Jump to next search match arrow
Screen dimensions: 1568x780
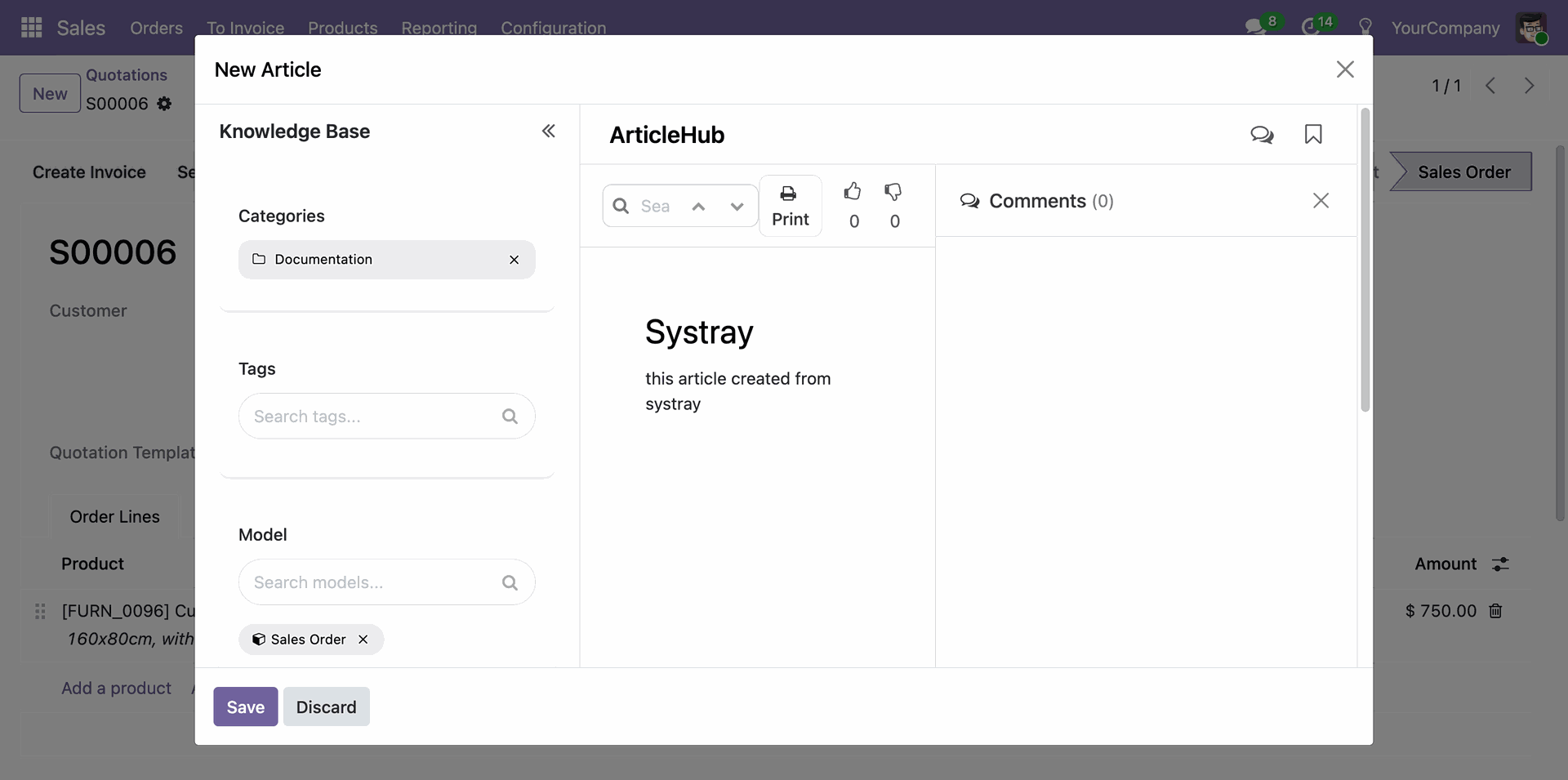(737, 207)
